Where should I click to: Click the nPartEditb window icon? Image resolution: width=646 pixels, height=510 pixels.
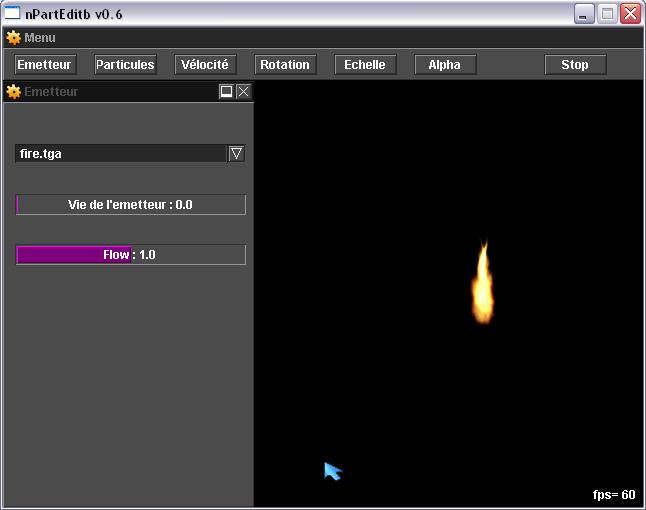(12, 13)
